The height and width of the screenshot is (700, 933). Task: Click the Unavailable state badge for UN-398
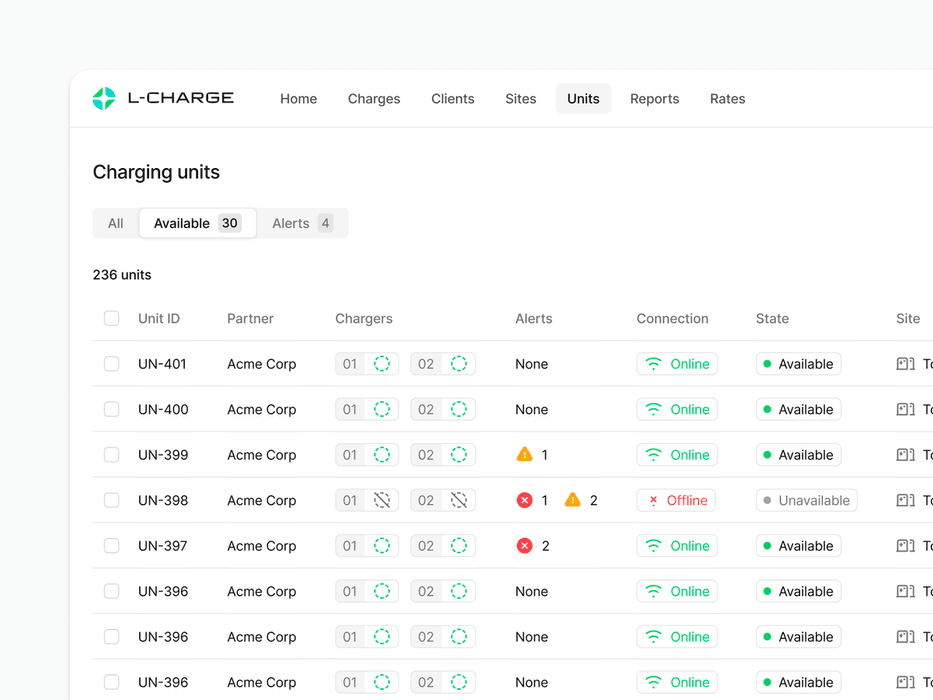[x=806, y=500]
